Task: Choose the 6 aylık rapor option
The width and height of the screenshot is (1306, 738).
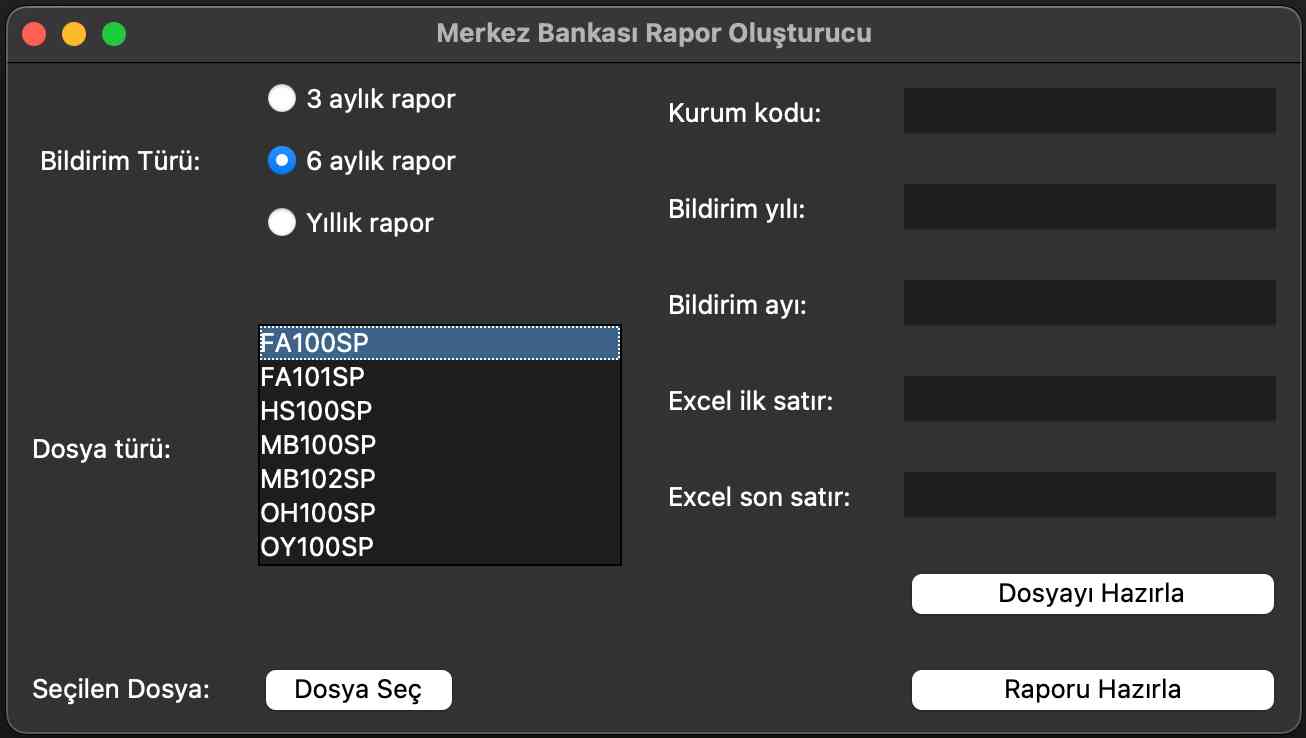Action: coord(282,161)
